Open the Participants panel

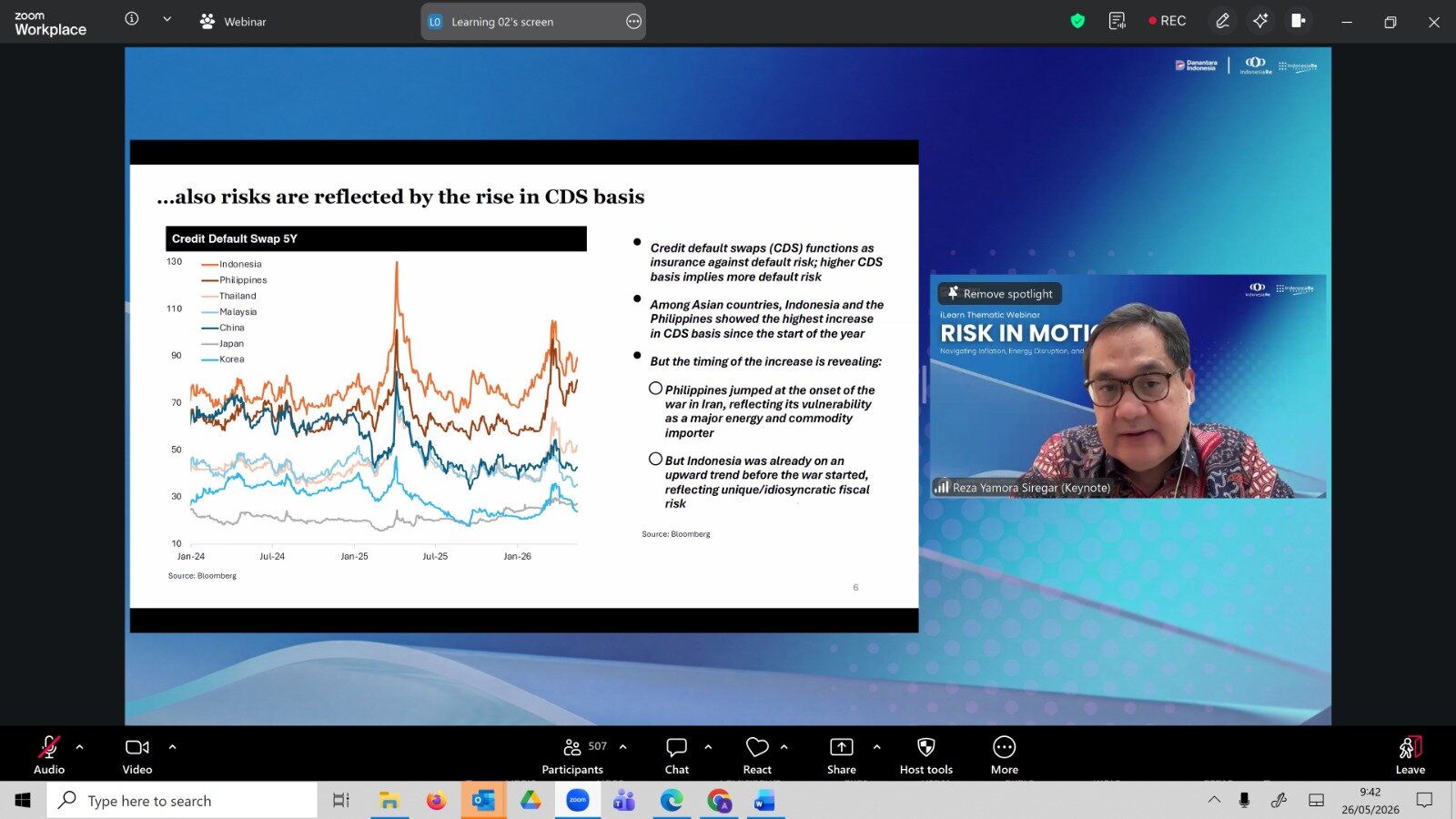click(572, 756)
